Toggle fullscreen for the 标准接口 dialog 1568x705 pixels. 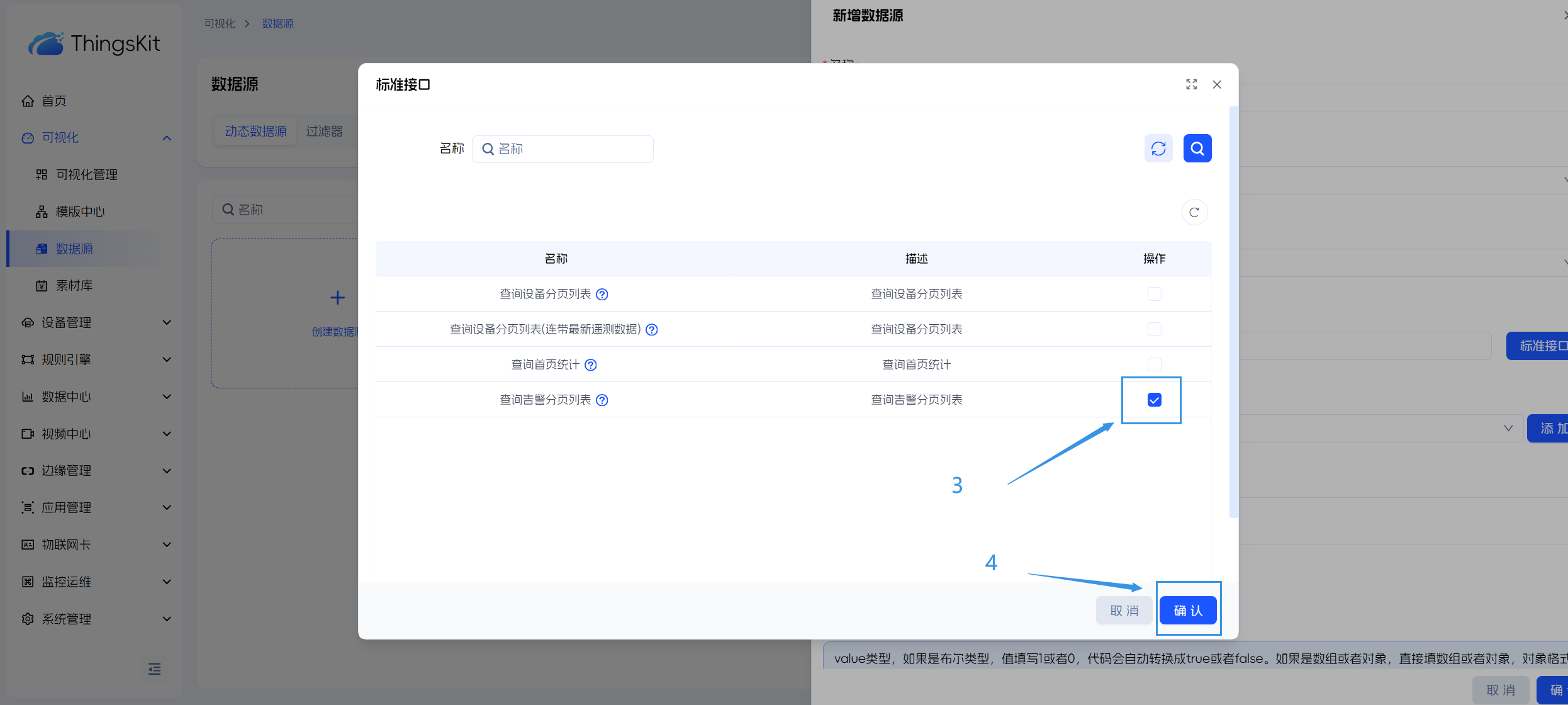[1192, 84]
